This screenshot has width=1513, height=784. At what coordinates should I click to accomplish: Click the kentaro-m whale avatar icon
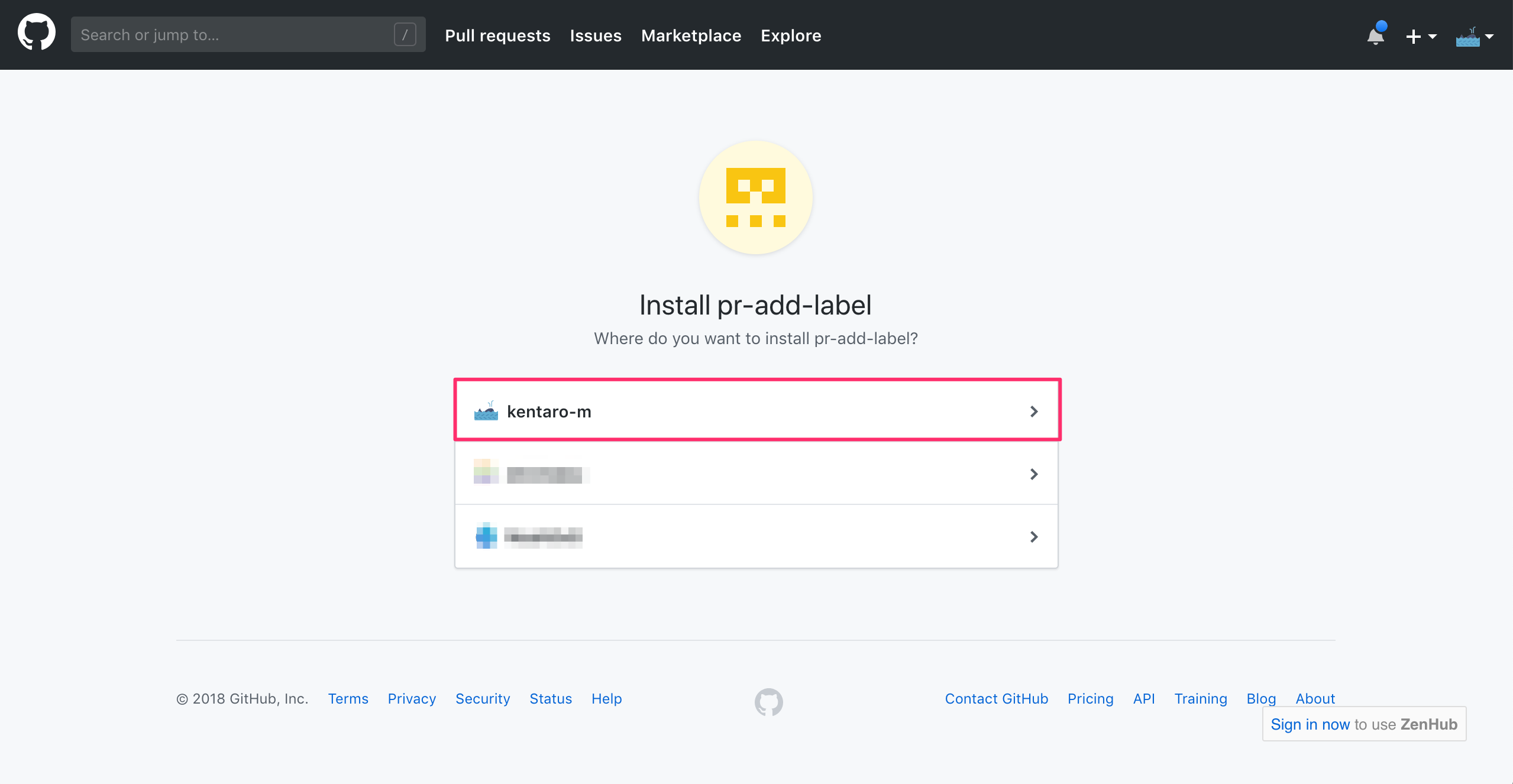click(486, 412)
